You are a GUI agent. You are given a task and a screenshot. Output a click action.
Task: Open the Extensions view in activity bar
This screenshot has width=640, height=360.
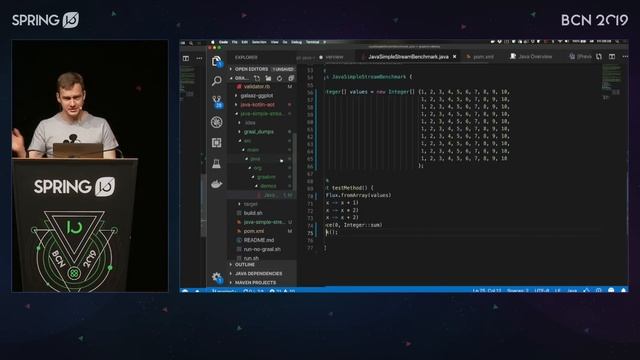(x=217, y=142)
